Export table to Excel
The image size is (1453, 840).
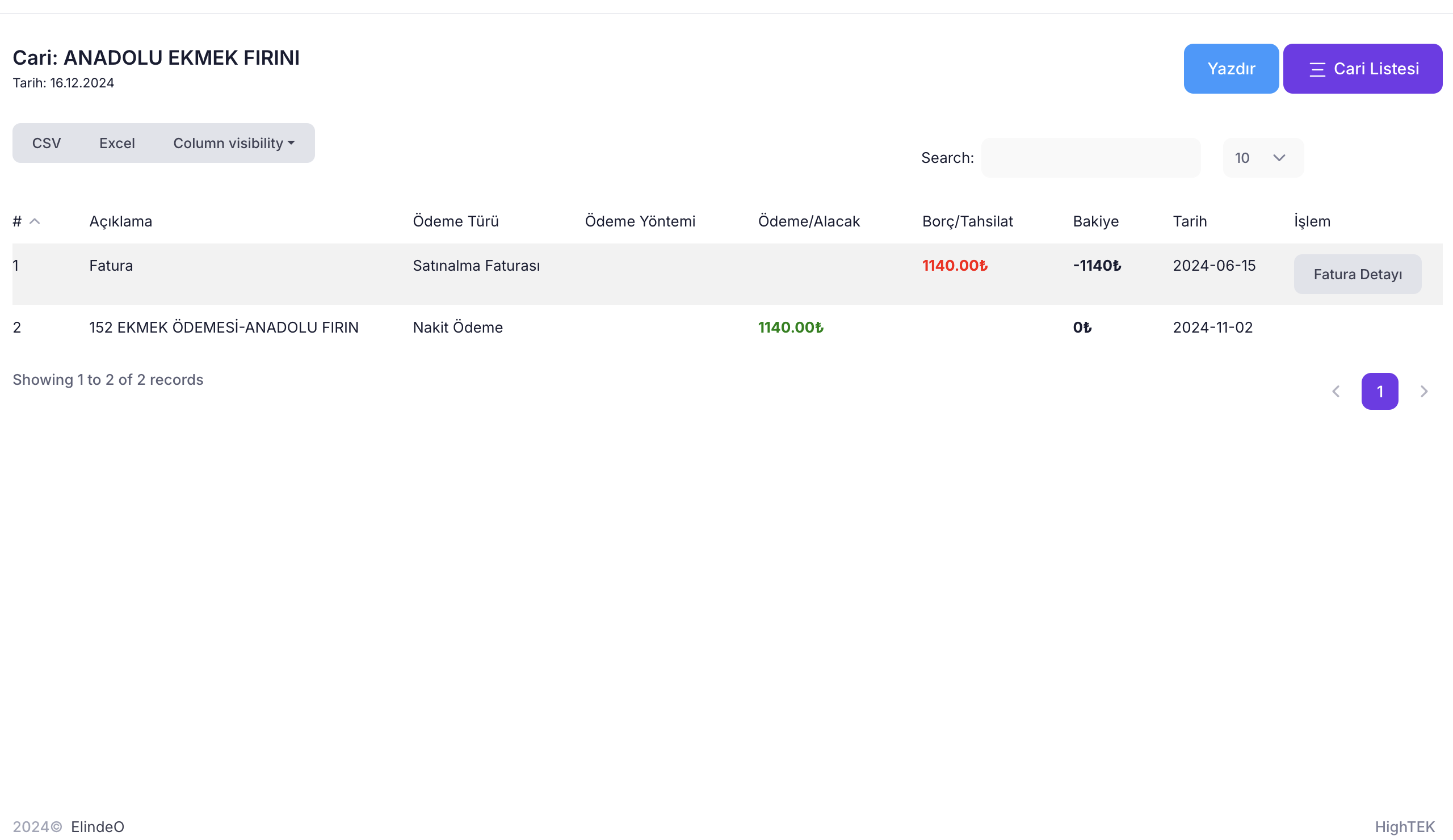(117, 143)
